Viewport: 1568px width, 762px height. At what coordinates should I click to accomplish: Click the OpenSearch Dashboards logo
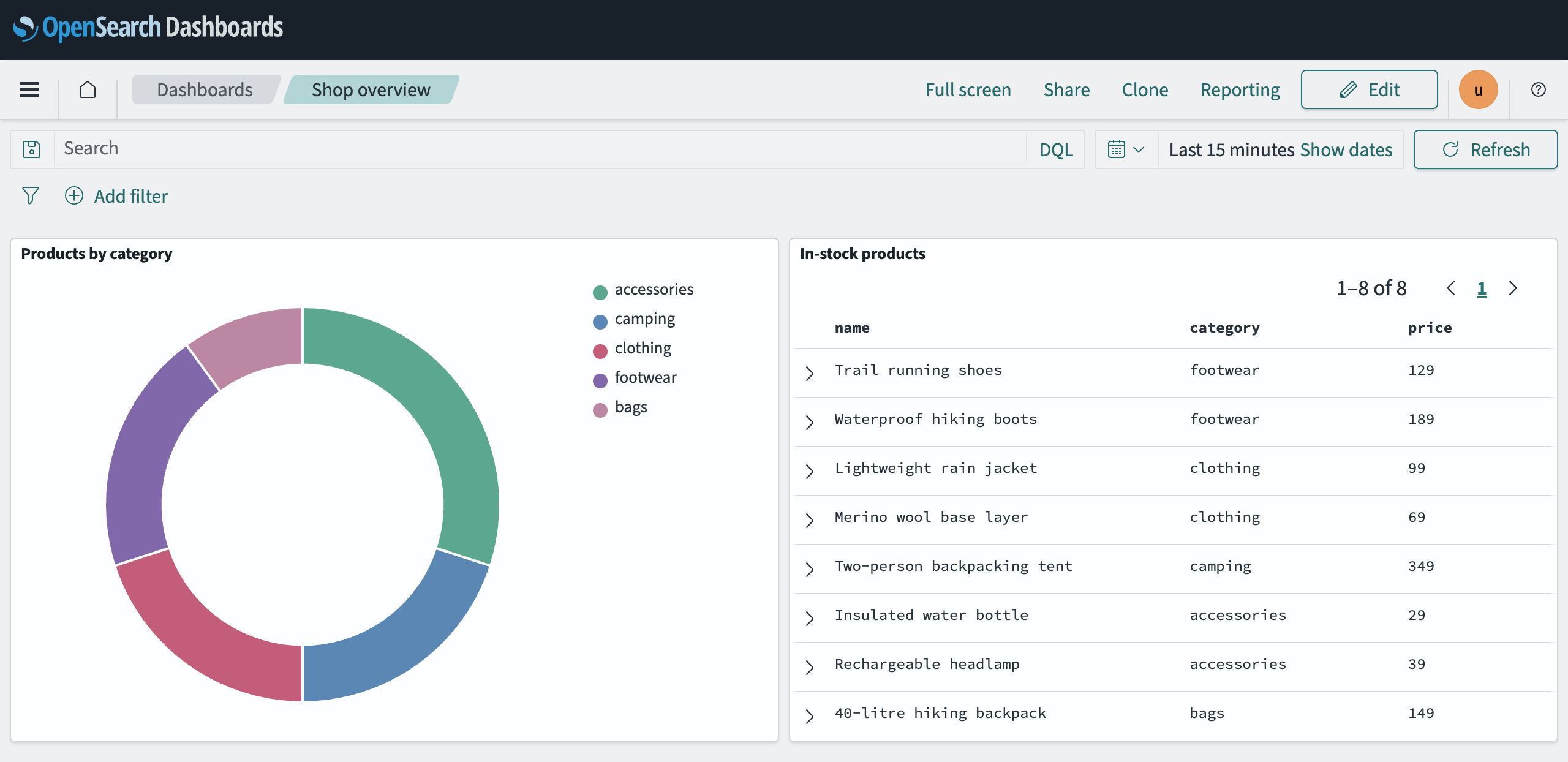148,28
